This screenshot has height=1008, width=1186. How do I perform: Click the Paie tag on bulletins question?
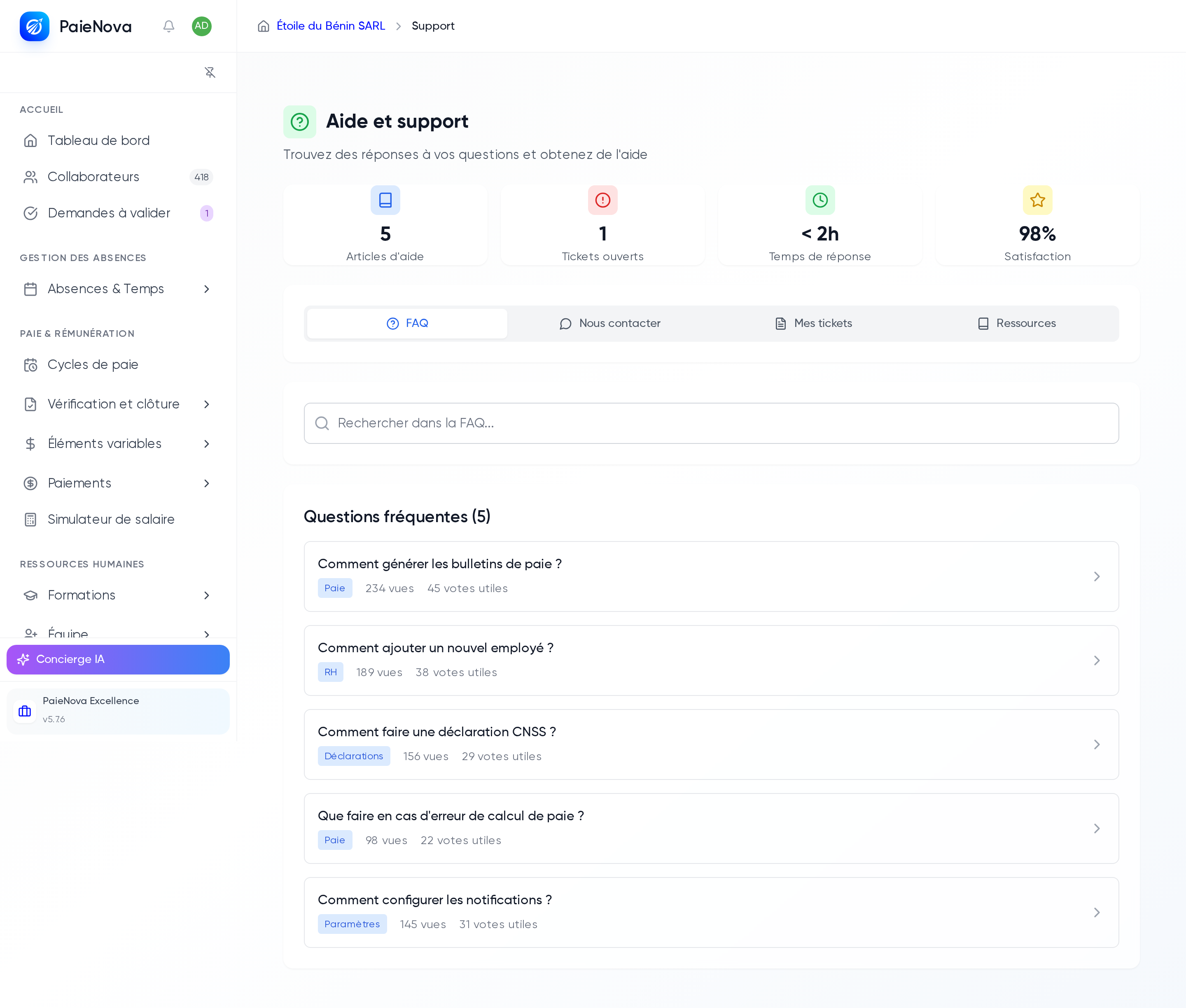pos(335,588)
